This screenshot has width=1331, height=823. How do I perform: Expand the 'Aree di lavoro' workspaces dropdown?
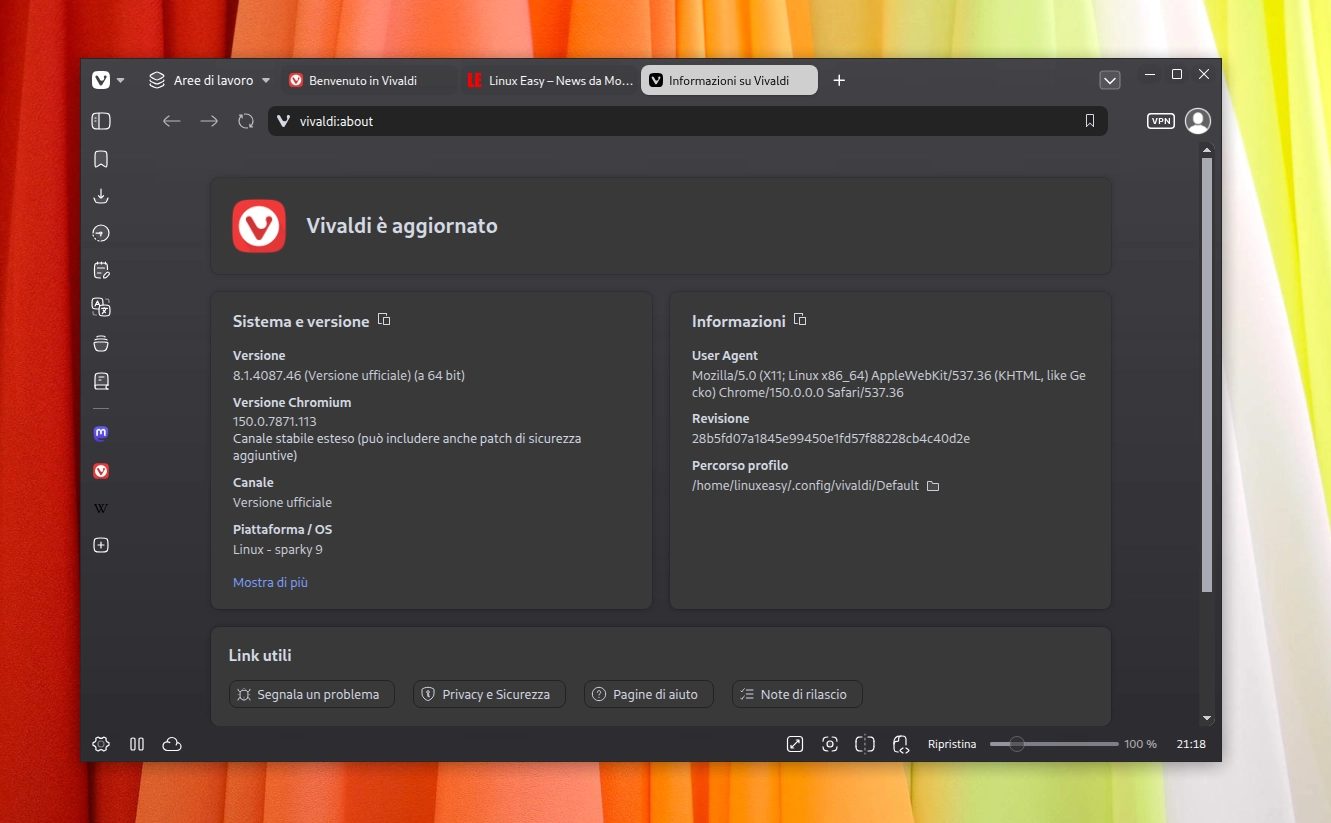point(210,80)
